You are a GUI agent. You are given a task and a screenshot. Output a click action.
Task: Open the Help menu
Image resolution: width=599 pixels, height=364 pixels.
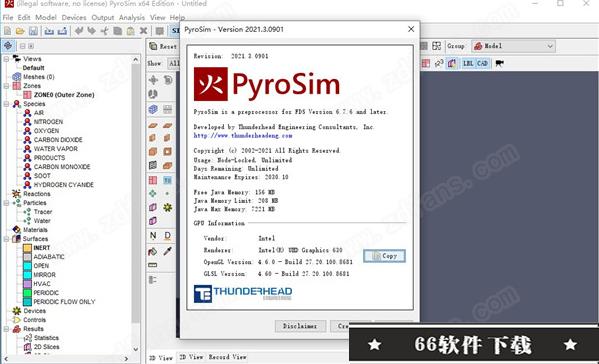177,18
